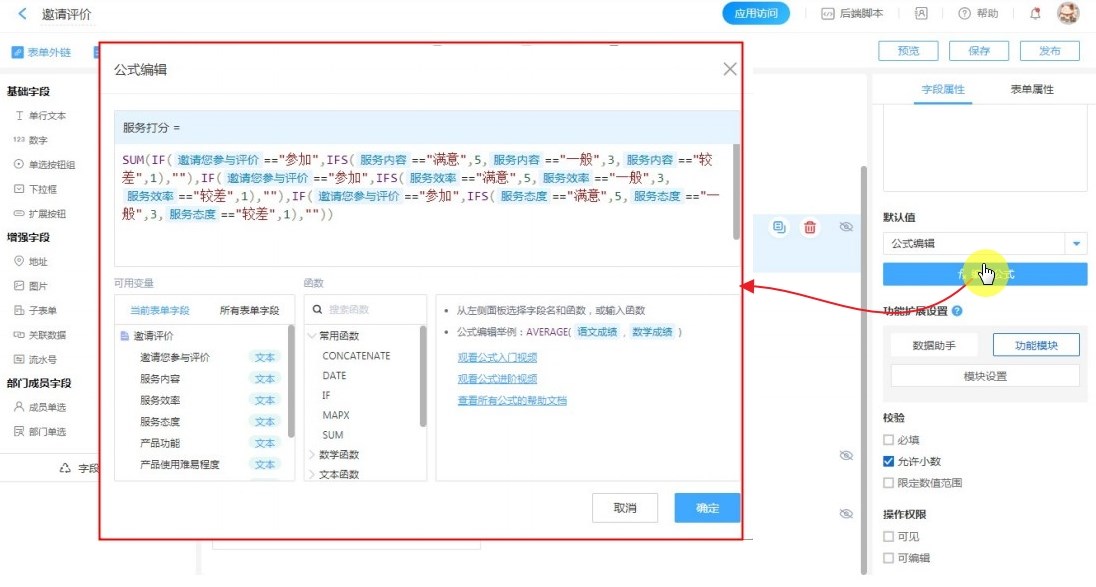Viewport: 1096px width, 587px height.
Task: Click the 确定 button in dialog
Action: [x=707, y=508]
